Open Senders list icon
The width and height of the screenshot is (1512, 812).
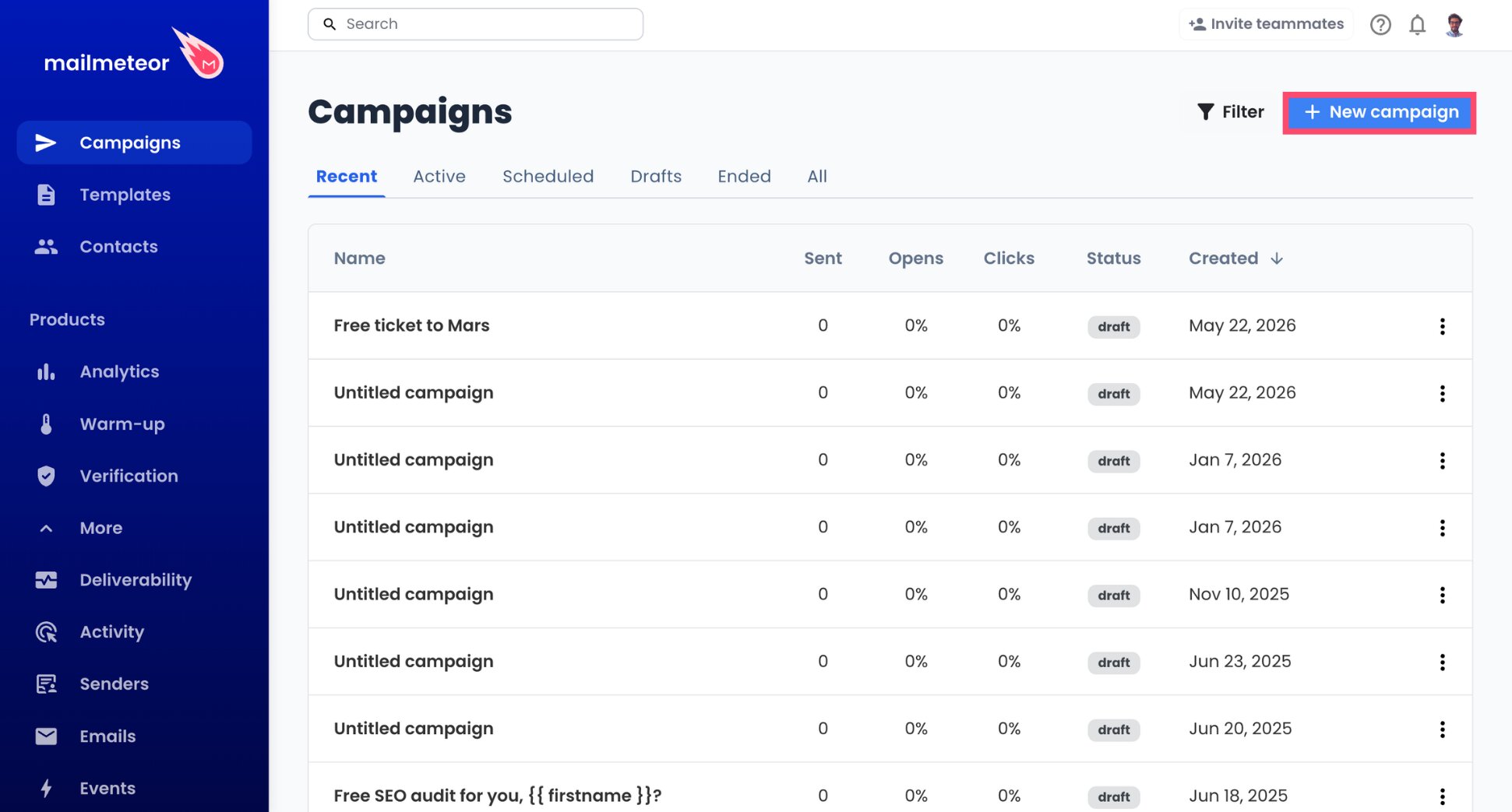pos(46,684)
